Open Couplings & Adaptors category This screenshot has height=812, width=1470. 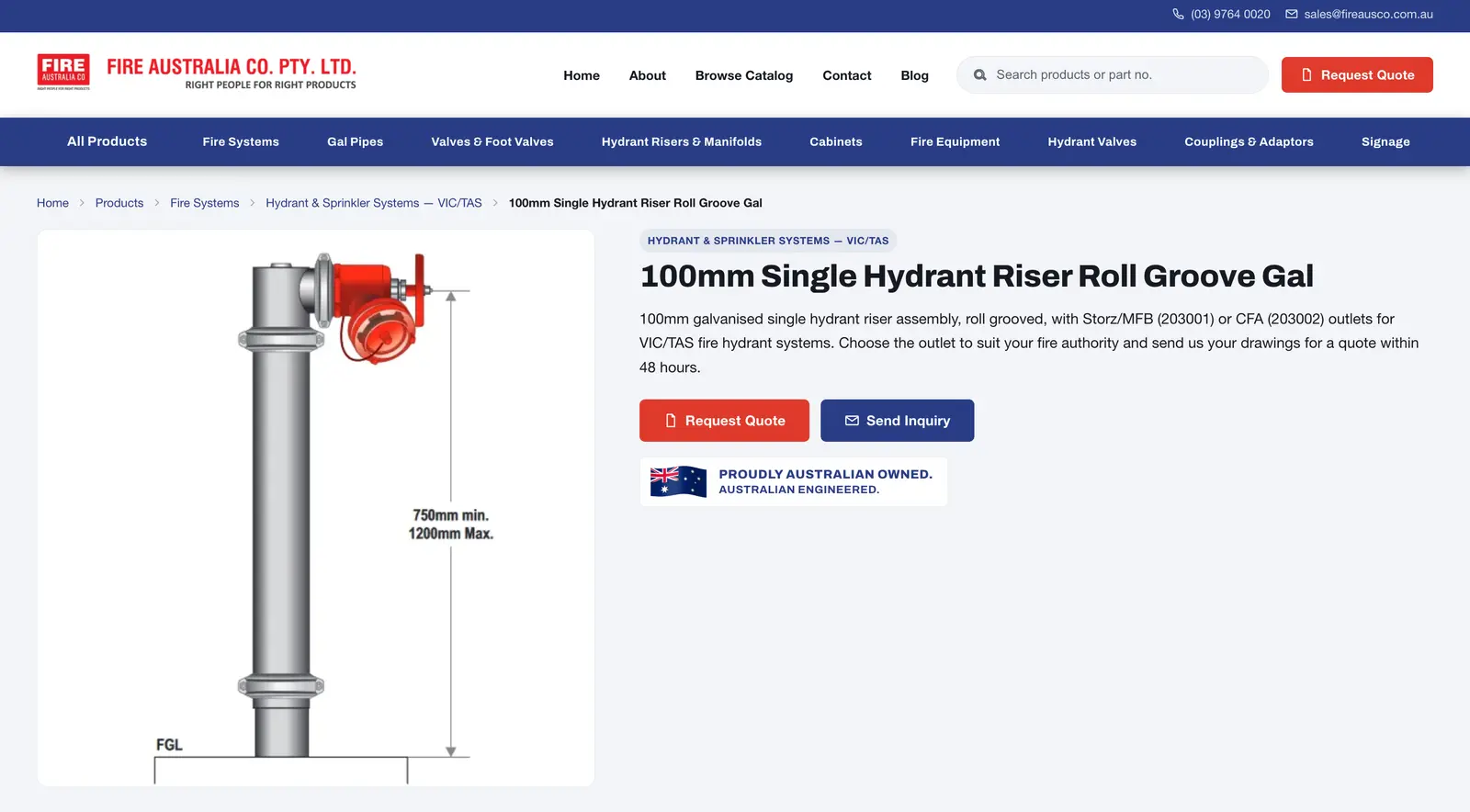pos(1249,141)
